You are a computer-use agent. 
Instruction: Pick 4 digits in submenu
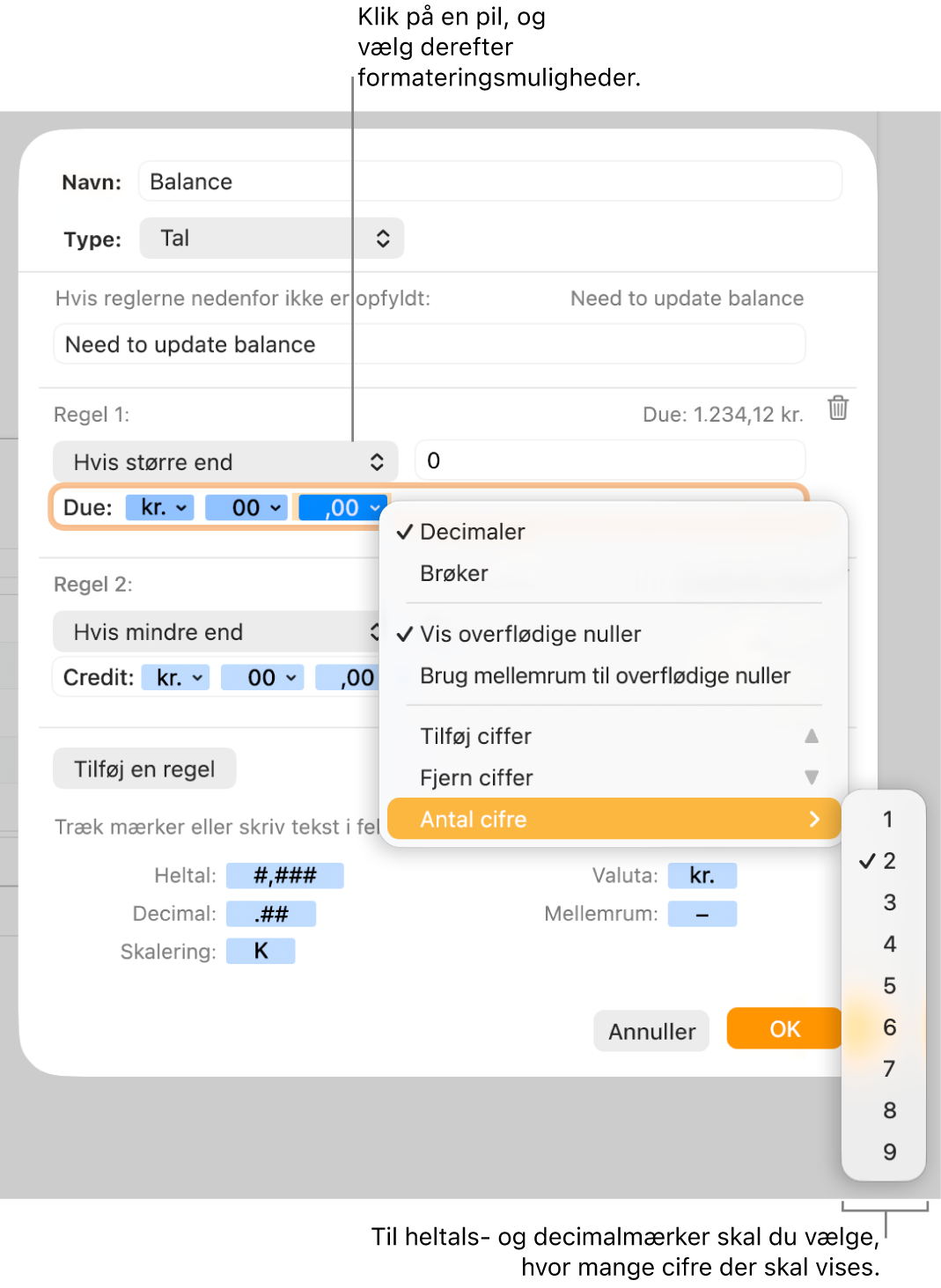884,944
